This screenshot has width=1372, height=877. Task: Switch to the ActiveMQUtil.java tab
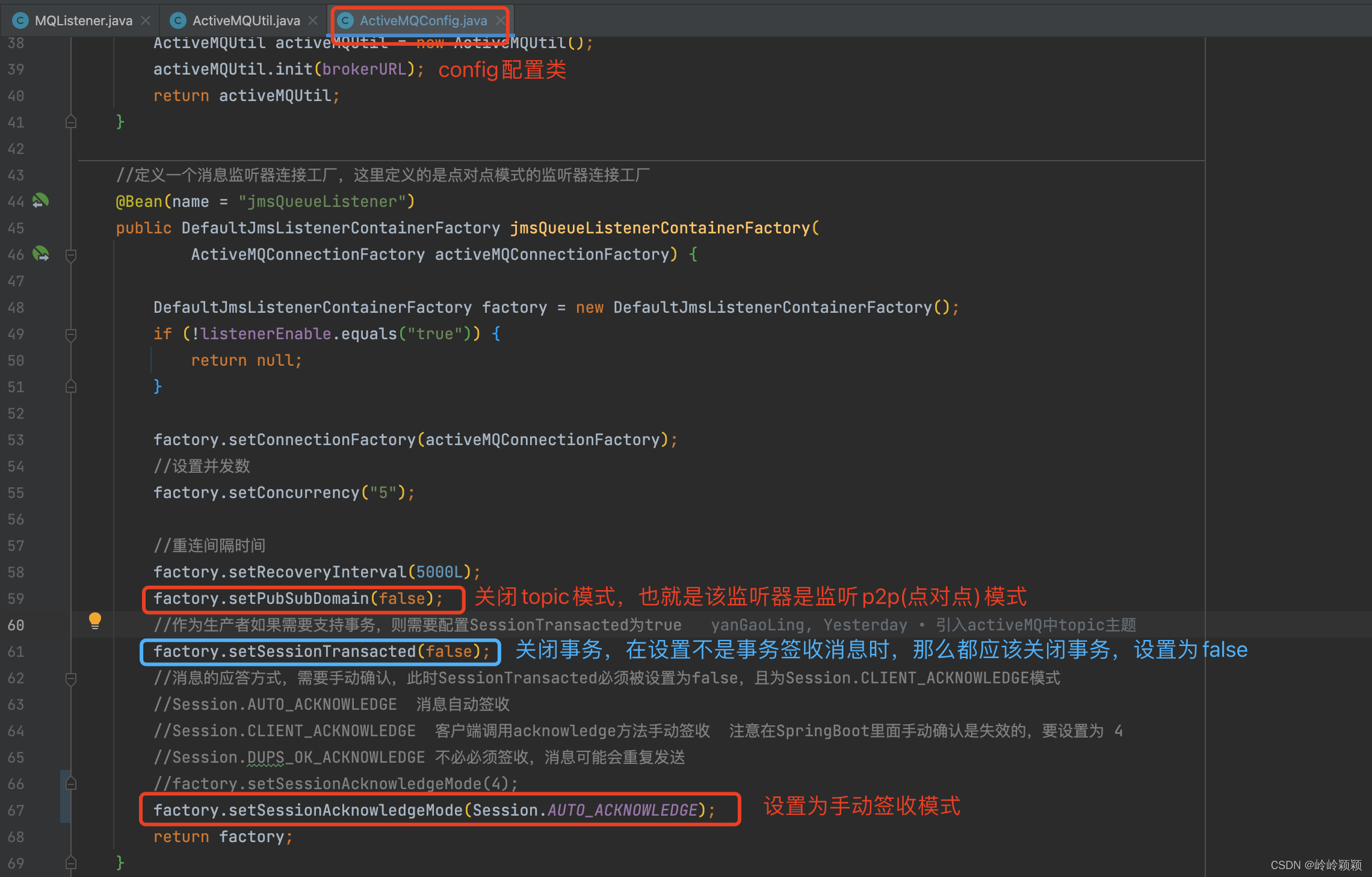click(x=246, y=20)
